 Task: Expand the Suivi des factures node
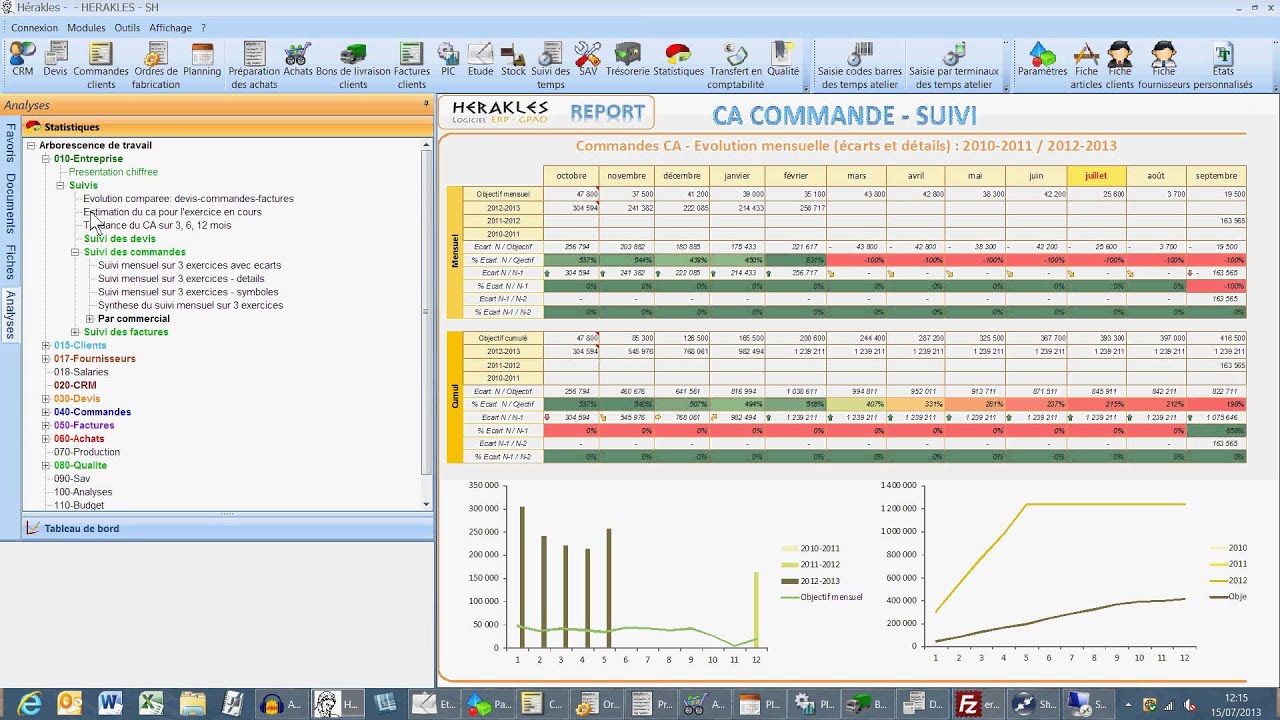(75, 332)
